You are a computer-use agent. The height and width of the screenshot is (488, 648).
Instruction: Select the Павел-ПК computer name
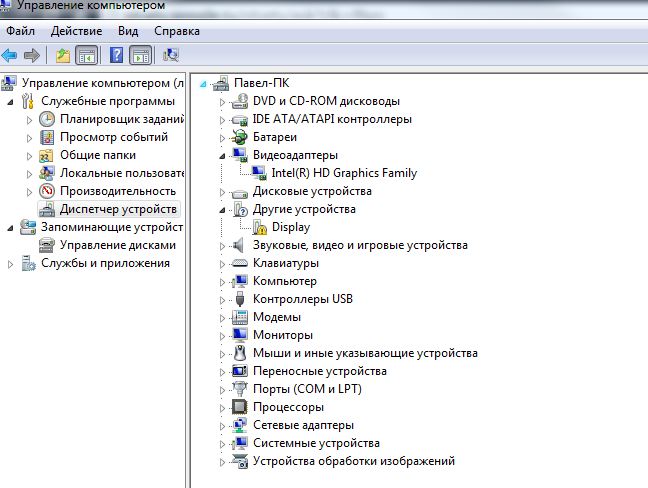point(262,83)
